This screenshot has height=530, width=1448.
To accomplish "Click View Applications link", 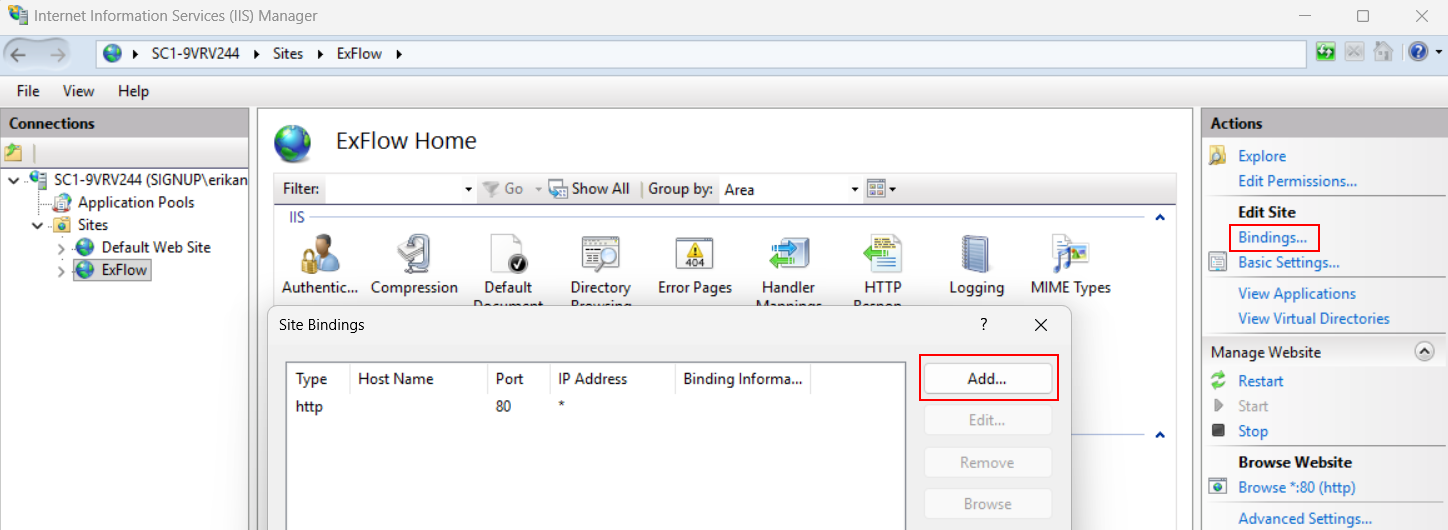I will click(1296, 293).
